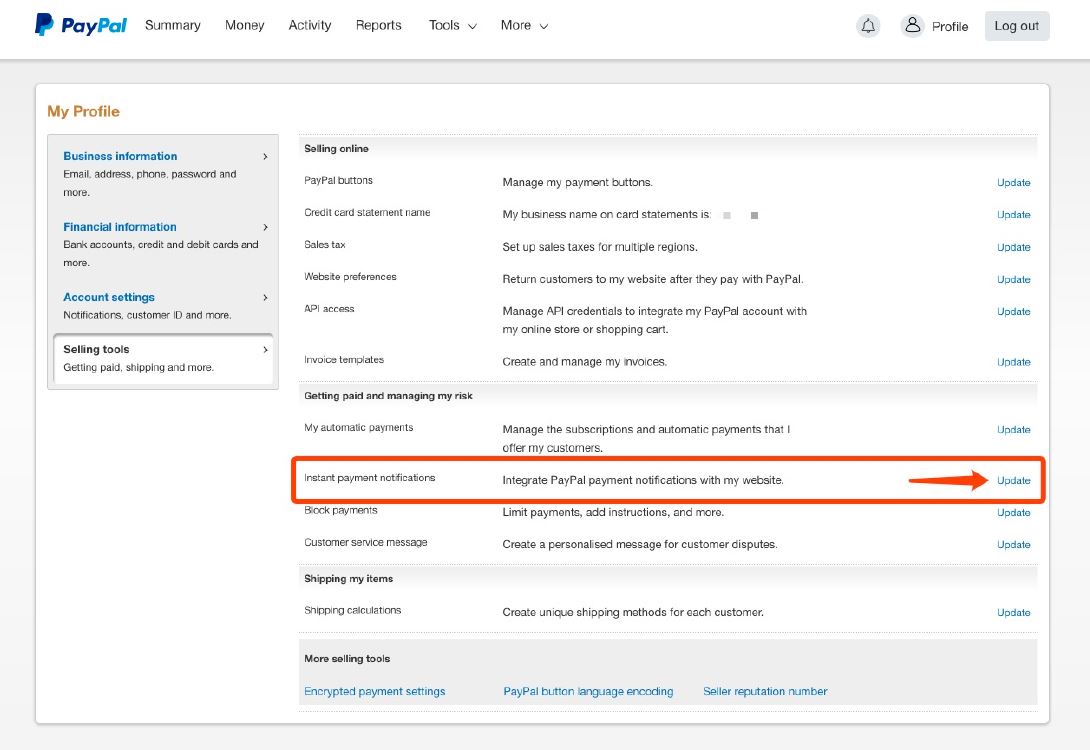
Task: Click 'Create and manage my invoices.' text
Action: [x=585, y=361]
